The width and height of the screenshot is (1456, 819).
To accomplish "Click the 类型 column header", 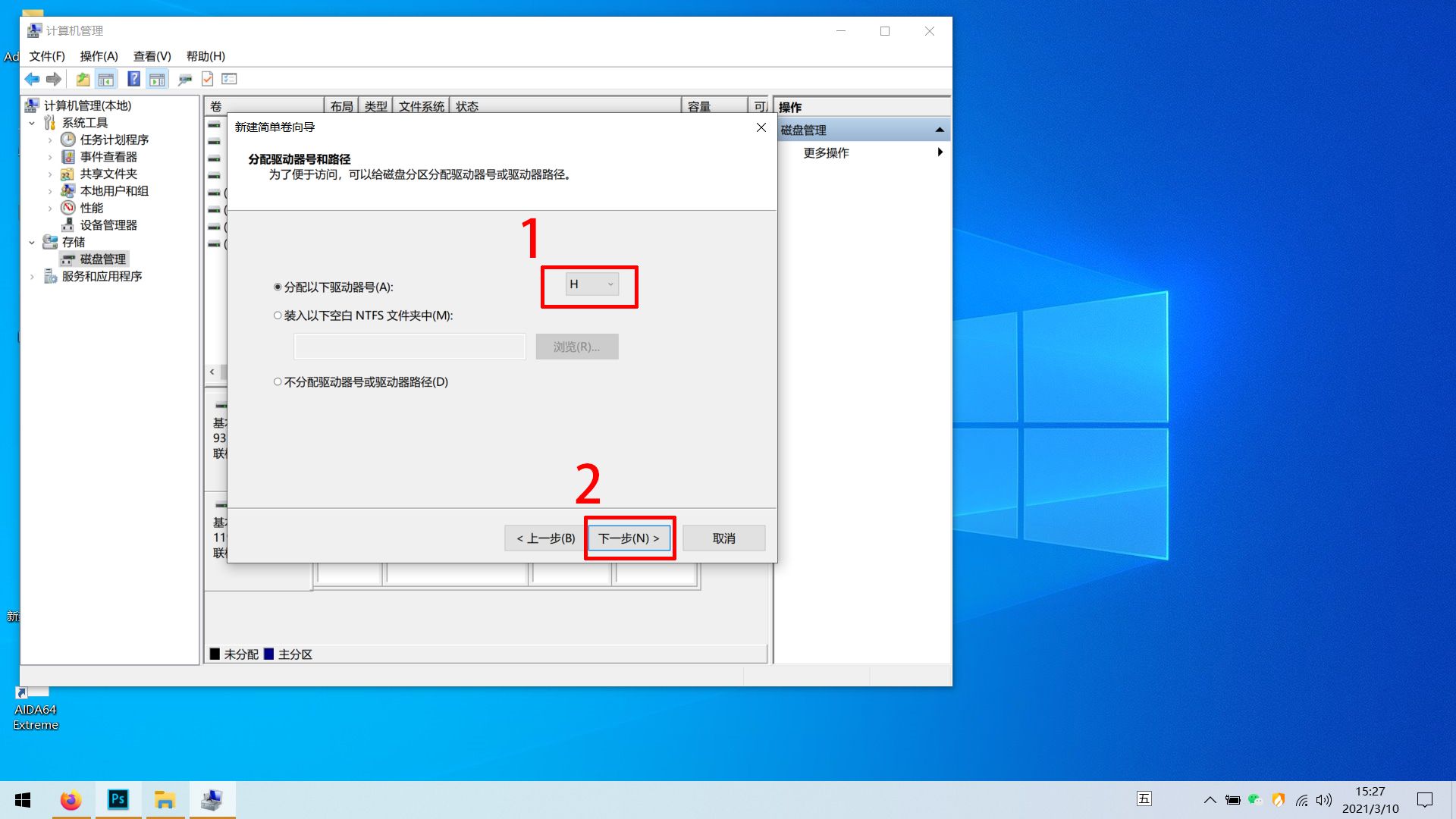I will (x=375, y=106).
